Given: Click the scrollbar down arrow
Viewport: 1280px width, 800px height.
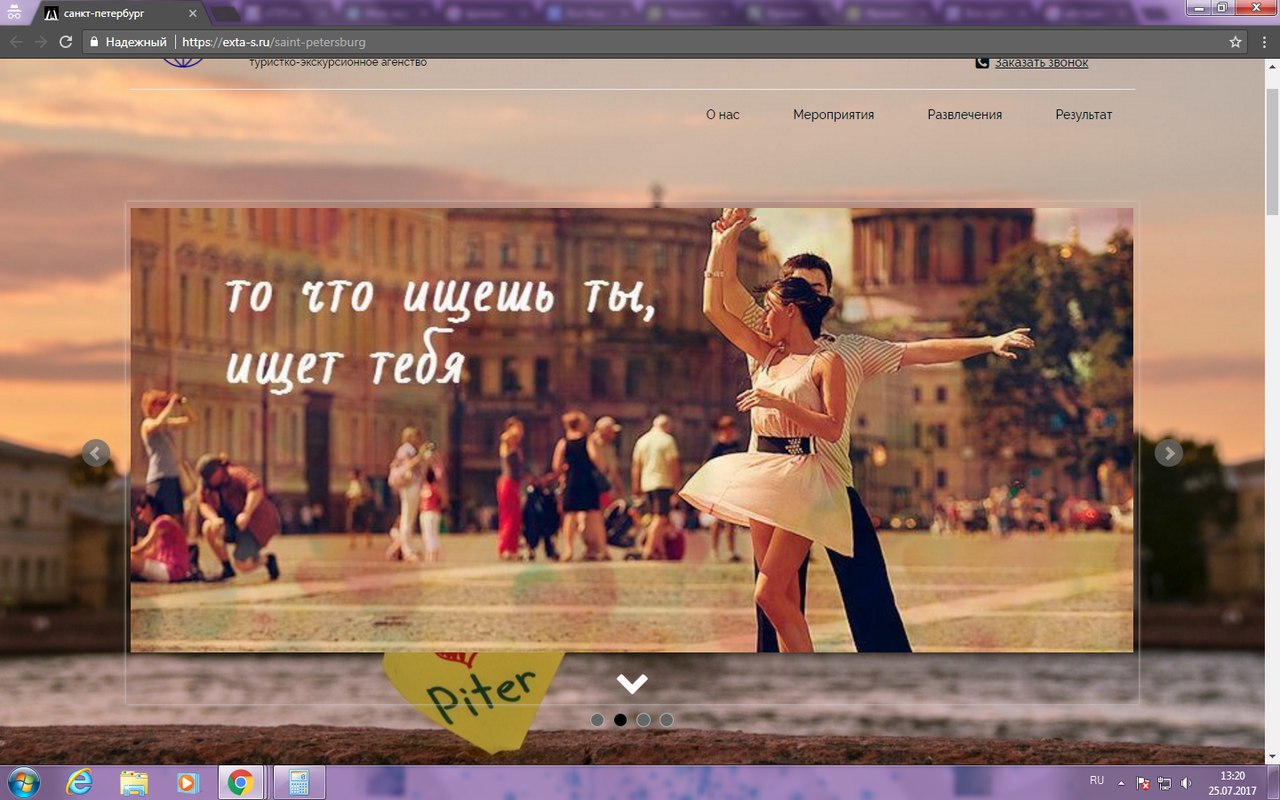Looking at the screenshot, I should point(1272,757).
